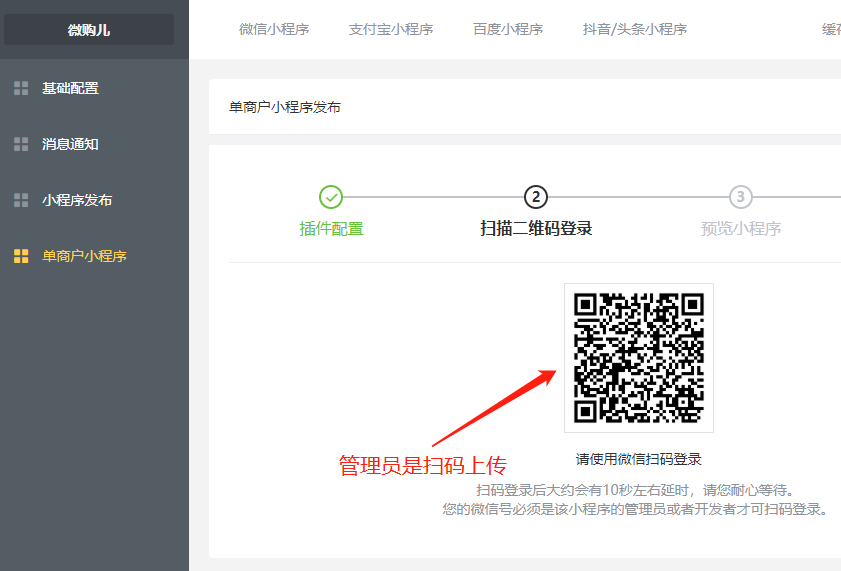Click the WeChat login QR code
841x571 pixels.
click(639, 358)
